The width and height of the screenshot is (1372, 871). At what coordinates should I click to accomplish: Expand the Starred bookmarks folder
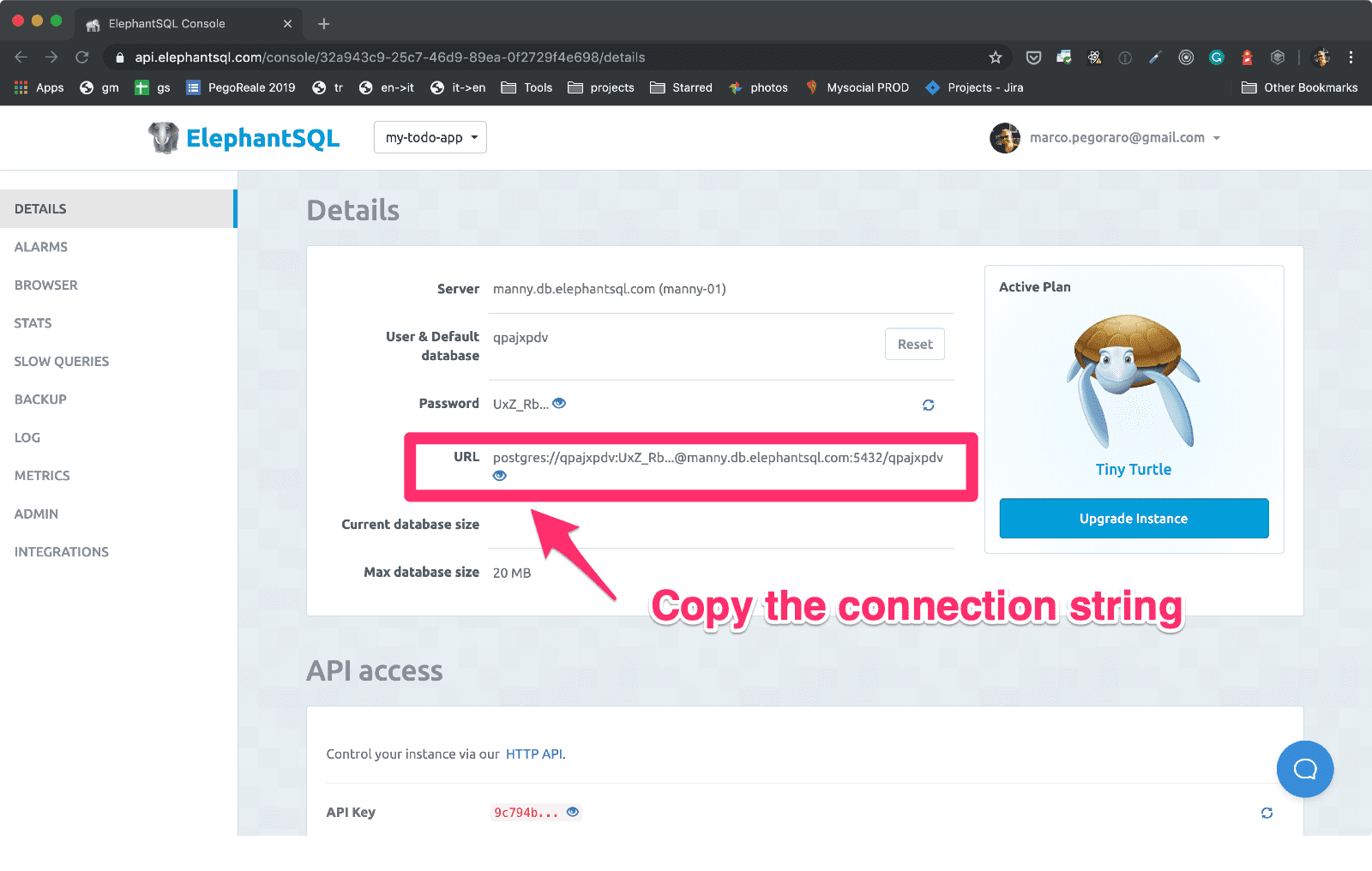[682, 87]
